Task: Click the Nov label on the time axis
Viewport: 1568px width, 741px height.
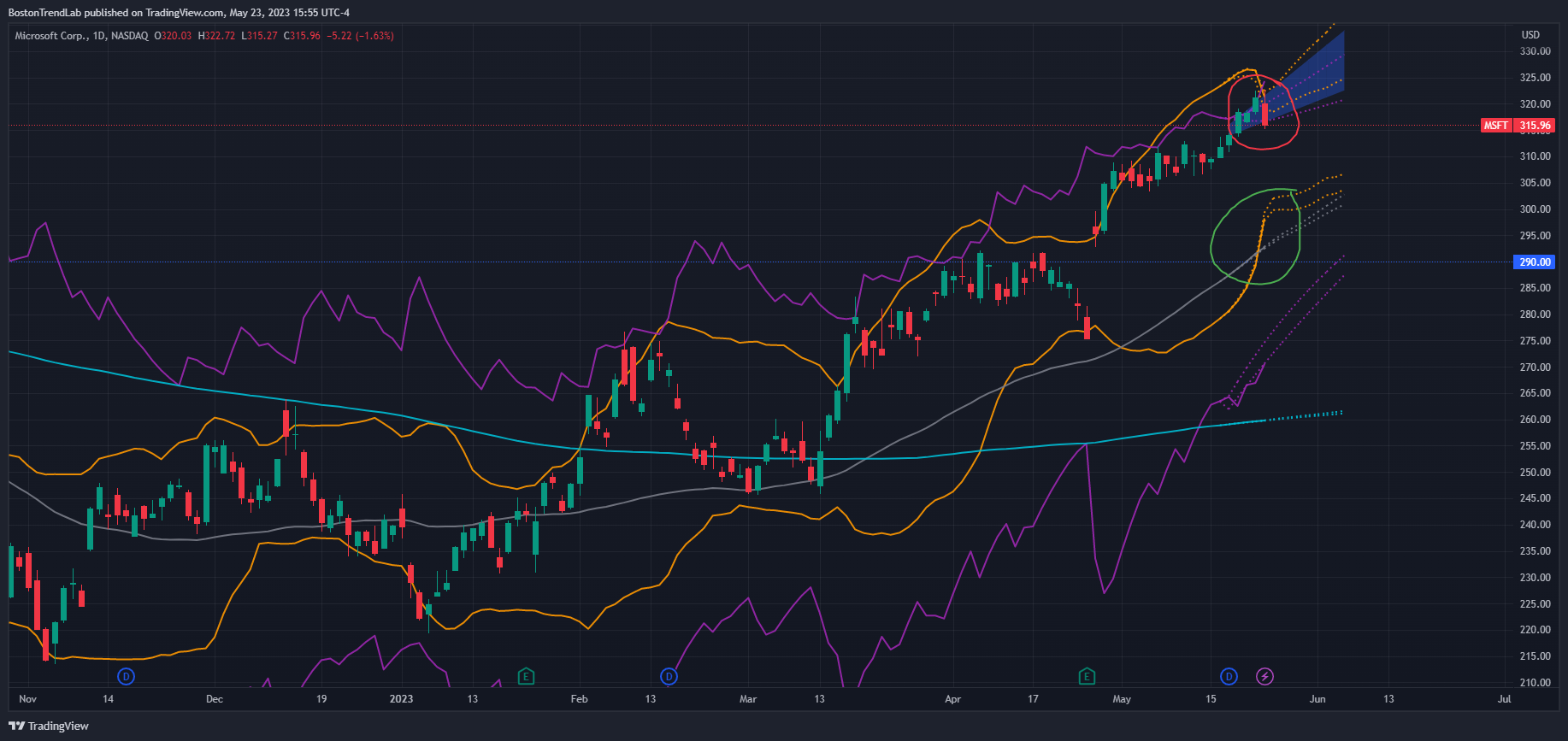Action: tap(27, 699)
